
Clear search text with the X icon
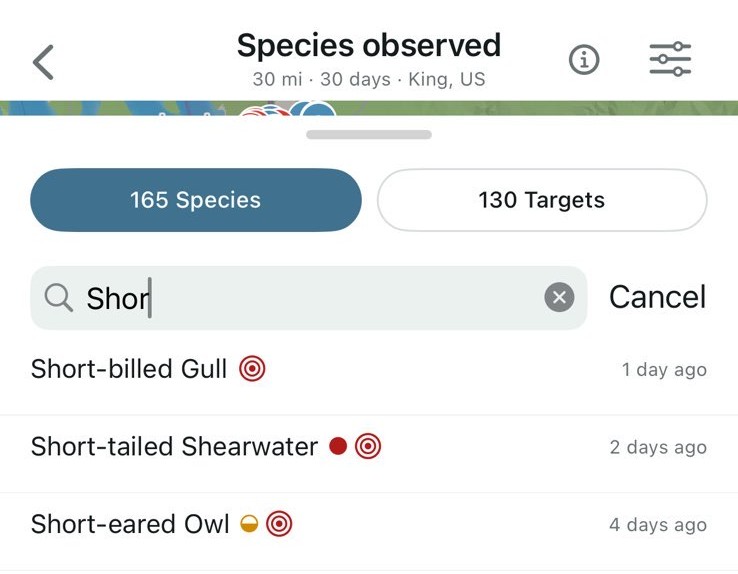[559, 297]
